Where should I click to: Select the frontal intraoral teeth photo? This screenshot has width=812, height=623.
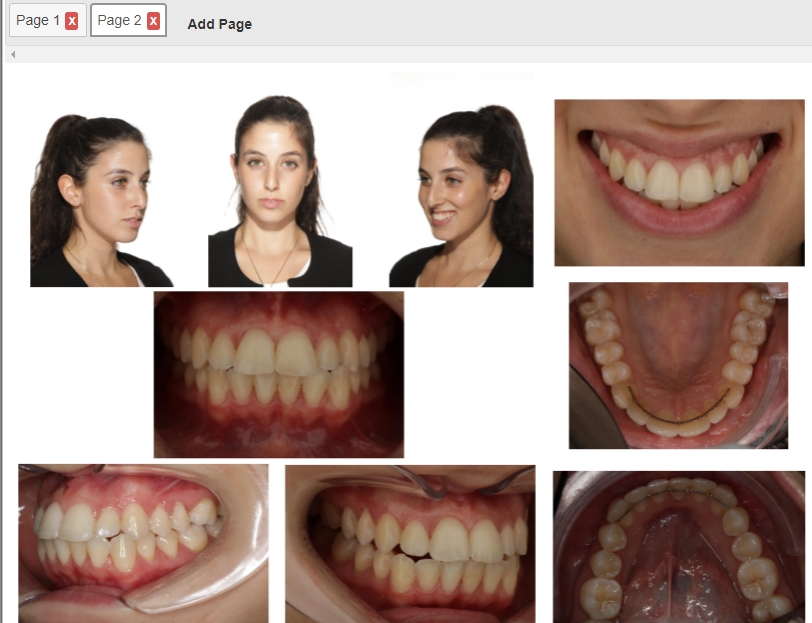278,374
